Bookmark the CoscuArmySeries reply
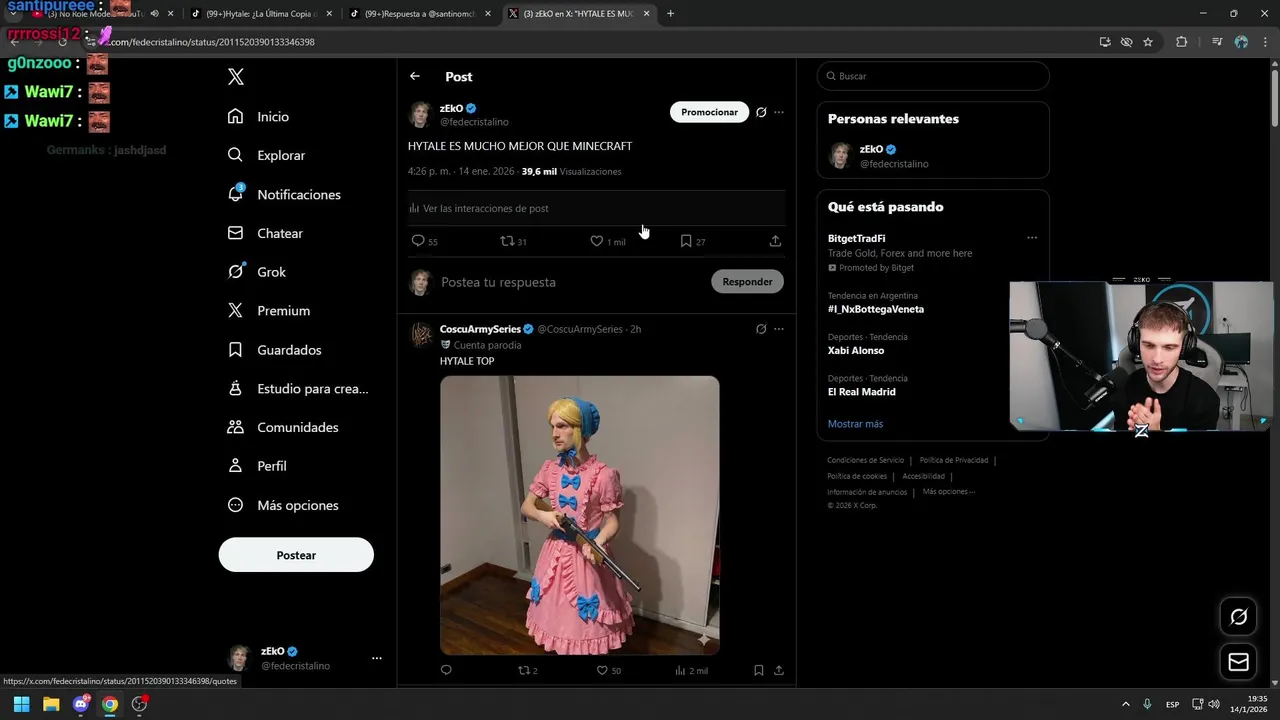The width and height of the screenshot is (1280, 720). click(759, 670)
